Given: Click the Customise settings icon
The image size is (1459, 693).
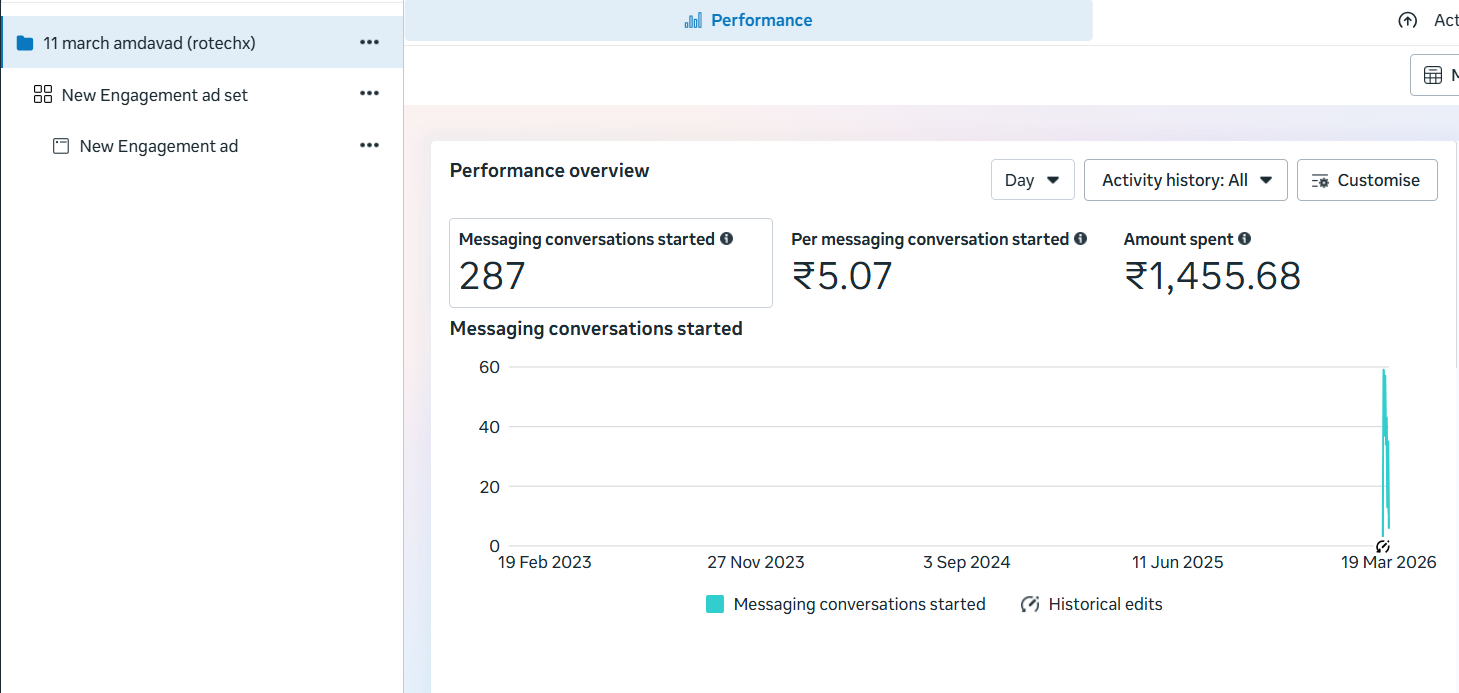Looking at the screenshot, I should tap(1320, 181).
